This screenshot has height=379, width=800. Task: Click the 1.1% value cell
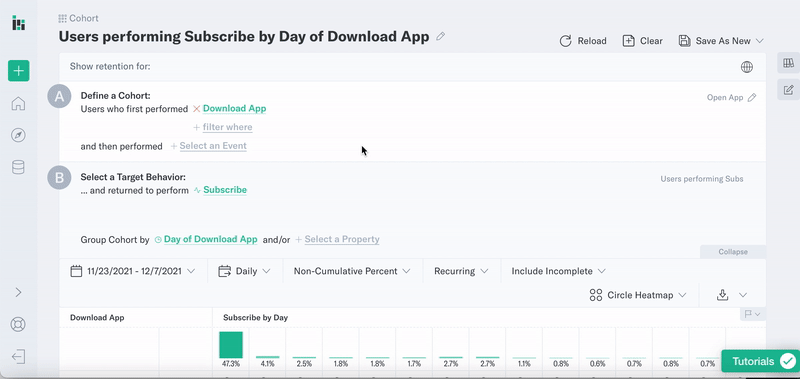coord(524,364)
